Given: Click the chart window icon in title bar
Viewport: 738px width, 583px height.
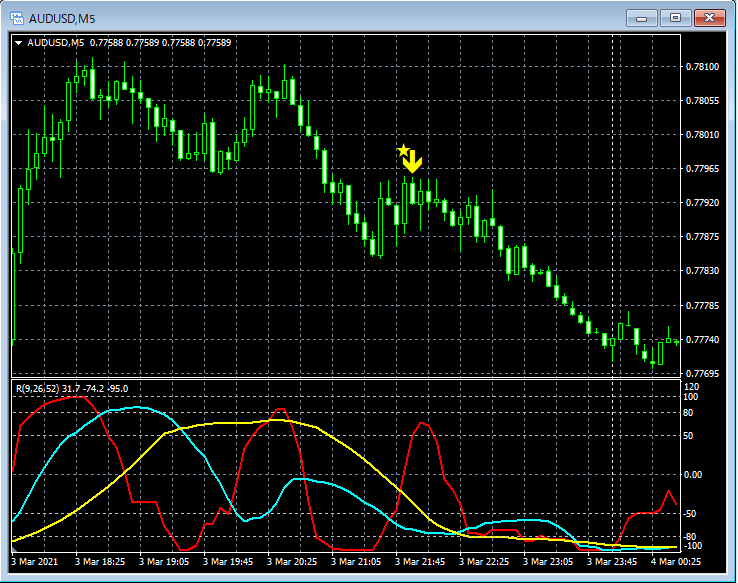Looking at the screenshot, I should 17,18.
